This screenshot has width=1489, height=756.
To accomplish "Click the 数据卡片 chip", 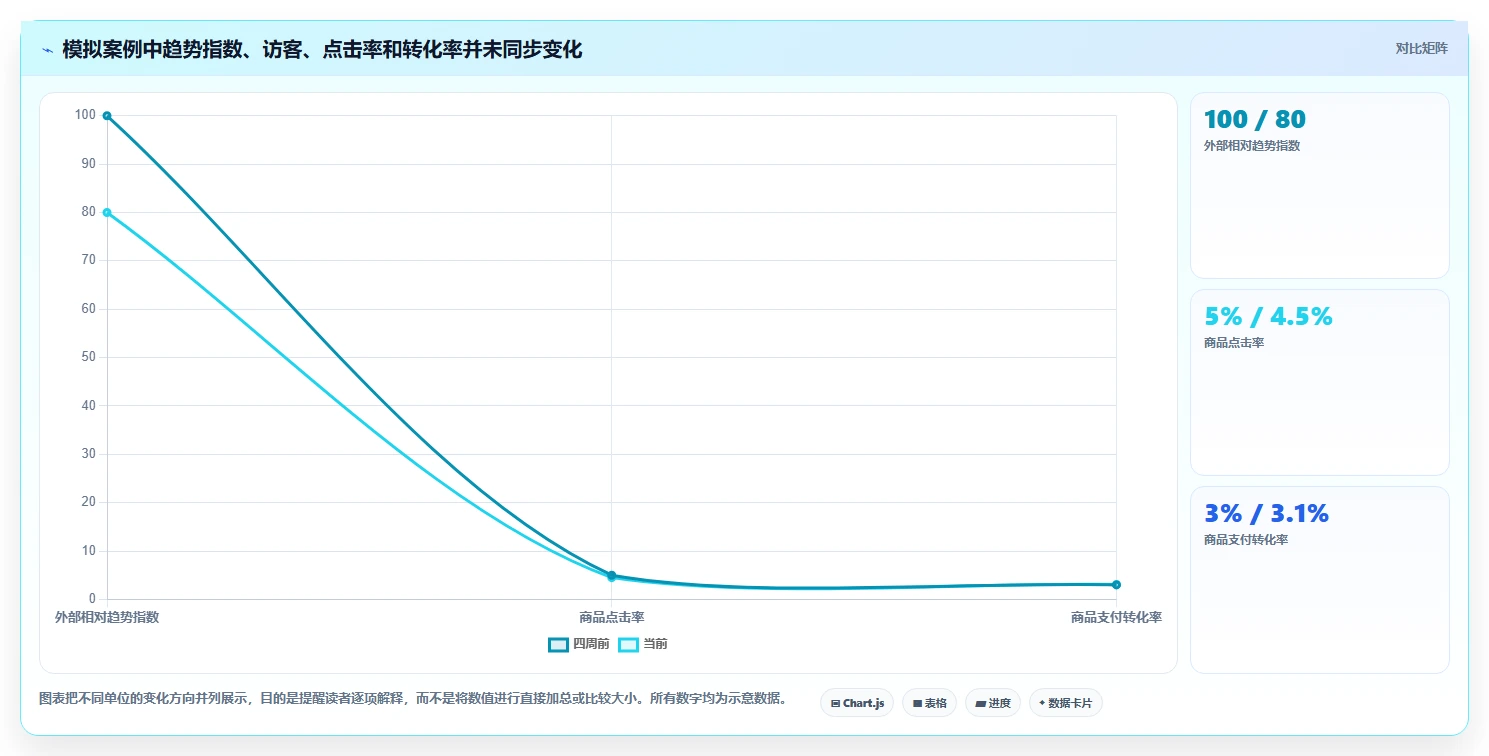I will coord(1065,703).
